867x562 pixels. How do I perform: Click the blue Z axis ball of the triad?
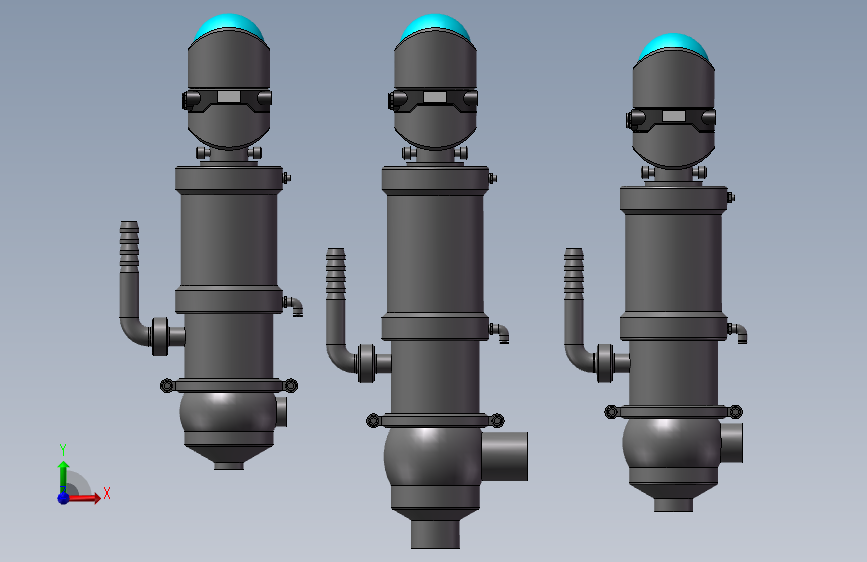point(63,498)
